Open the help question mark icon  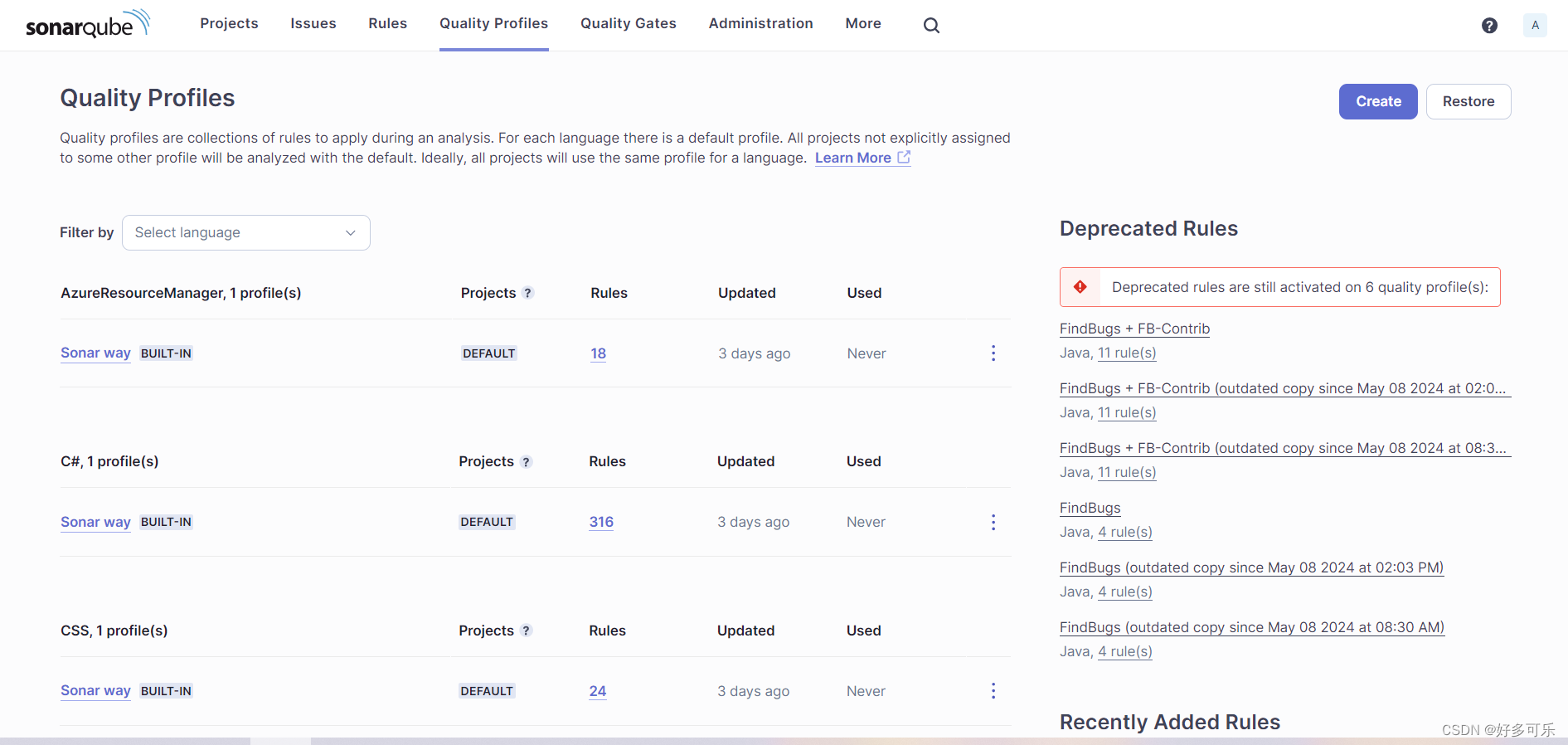(x=1489, y=26)
